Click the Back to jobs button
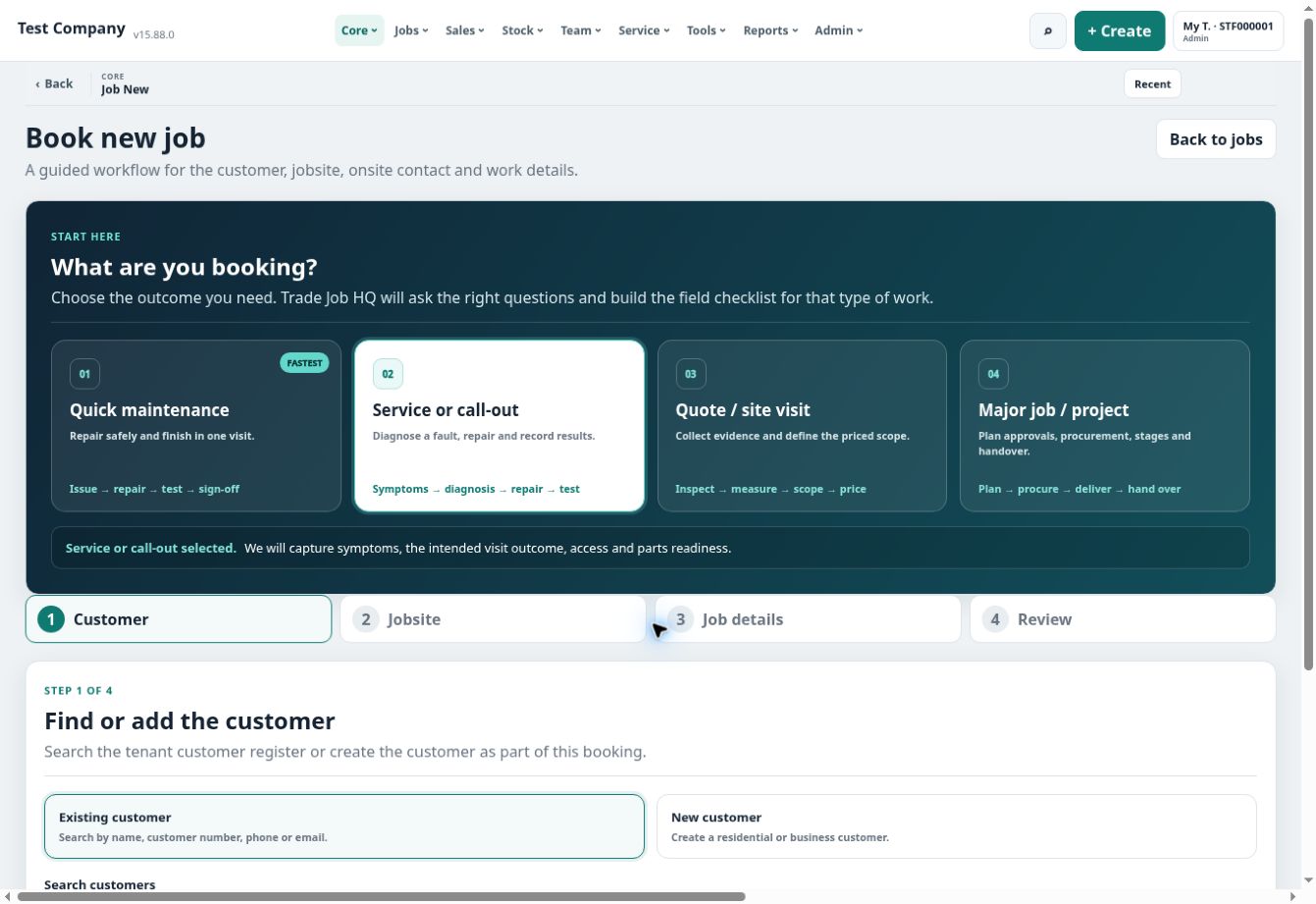The height and width of the screenshot is (904, 1316). 1216,139
